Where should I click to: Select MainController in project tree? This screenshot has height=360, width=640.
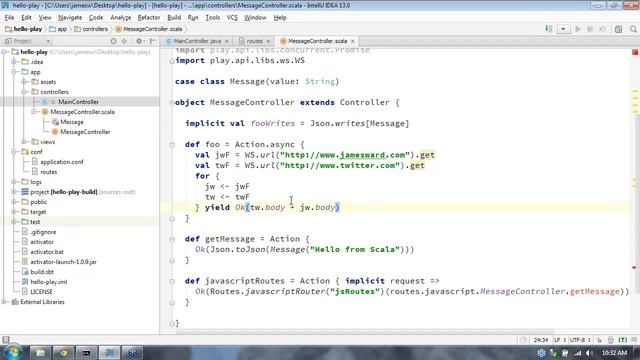pyautogui.click(x=78, y=102)
